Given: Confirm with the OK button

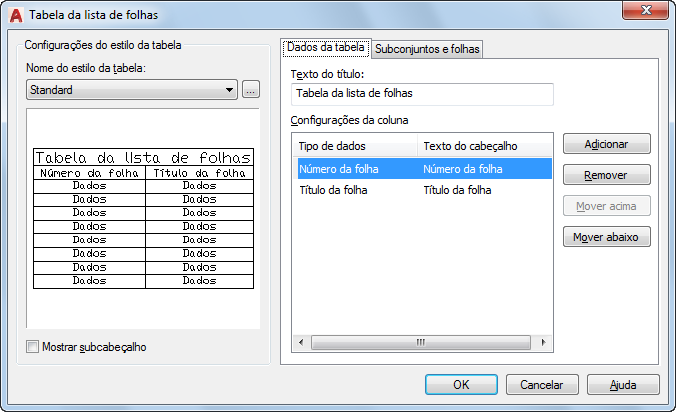Looking at the screenshot, I should [461, 384].
